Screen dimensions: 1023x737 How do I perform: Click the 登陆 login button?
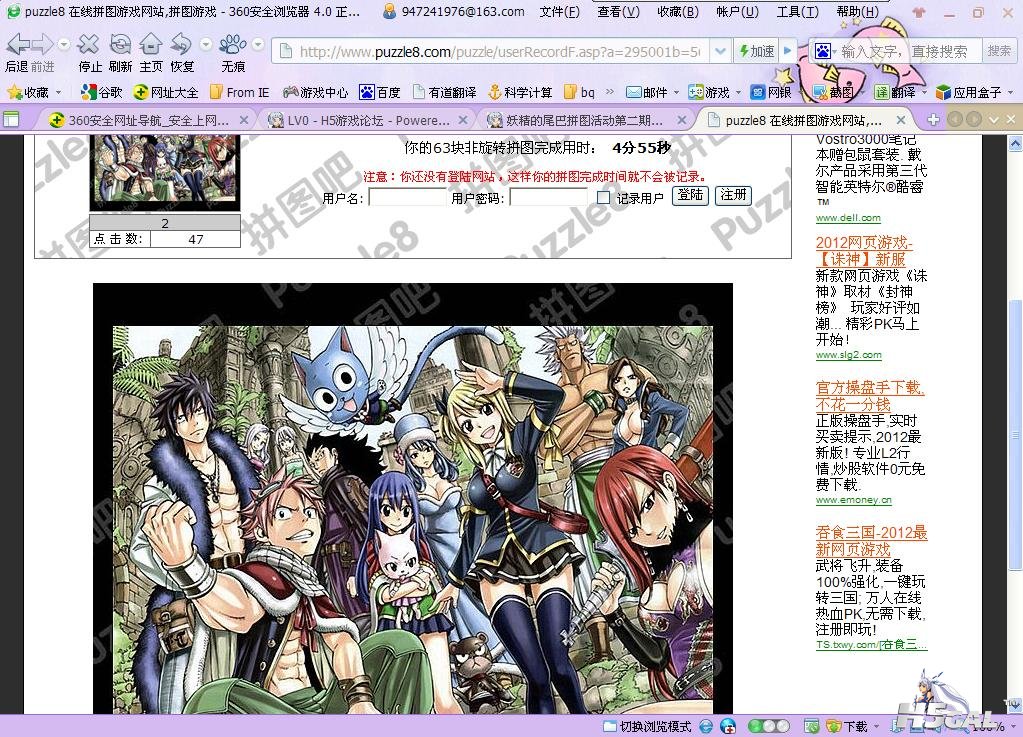tap(690, 195)
